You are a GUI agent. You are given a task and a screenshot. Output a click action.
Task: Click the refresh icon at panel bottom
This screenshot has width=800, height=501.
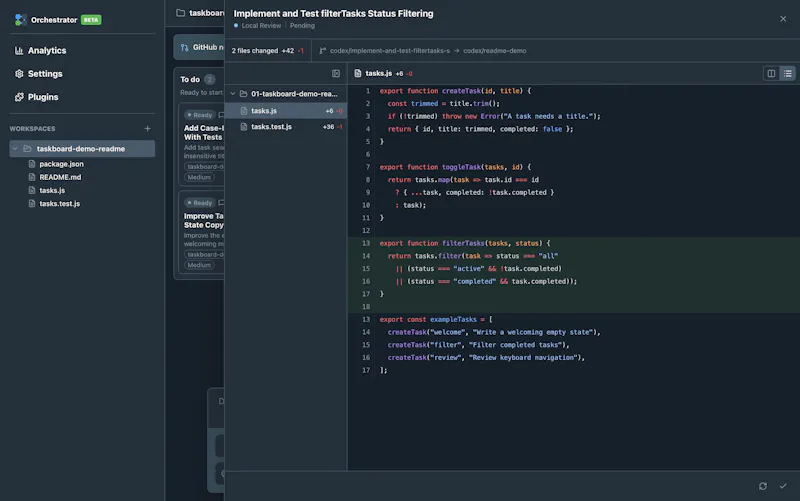click(x=763, y=486)
